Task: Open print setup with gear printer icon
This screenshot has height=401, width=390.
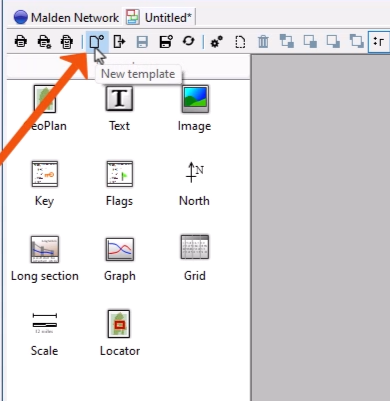Action: tap(44, 42)
